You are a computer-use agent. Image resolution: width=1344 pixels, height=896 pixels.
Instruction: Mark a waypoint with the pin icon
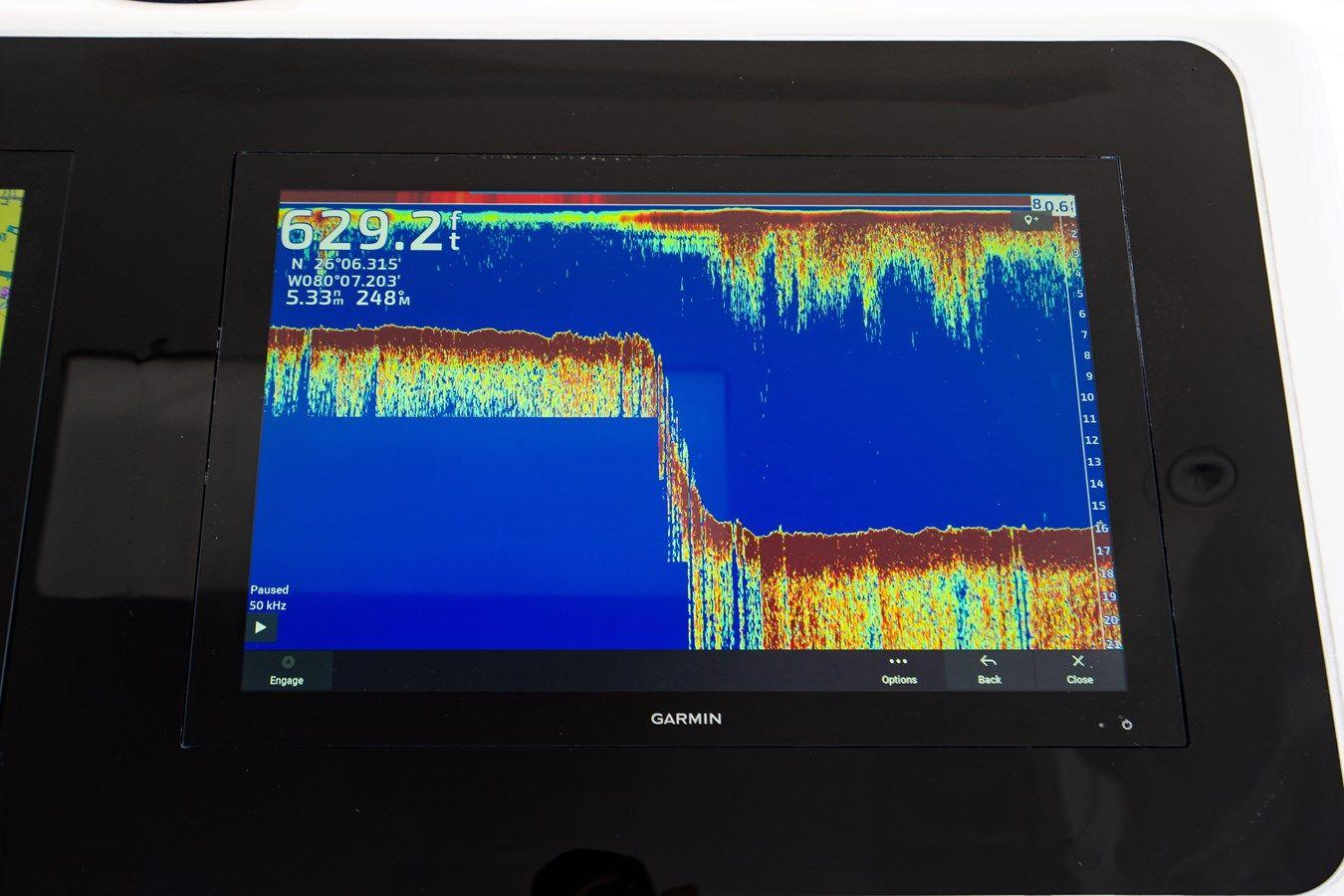tap(1031, 219)
